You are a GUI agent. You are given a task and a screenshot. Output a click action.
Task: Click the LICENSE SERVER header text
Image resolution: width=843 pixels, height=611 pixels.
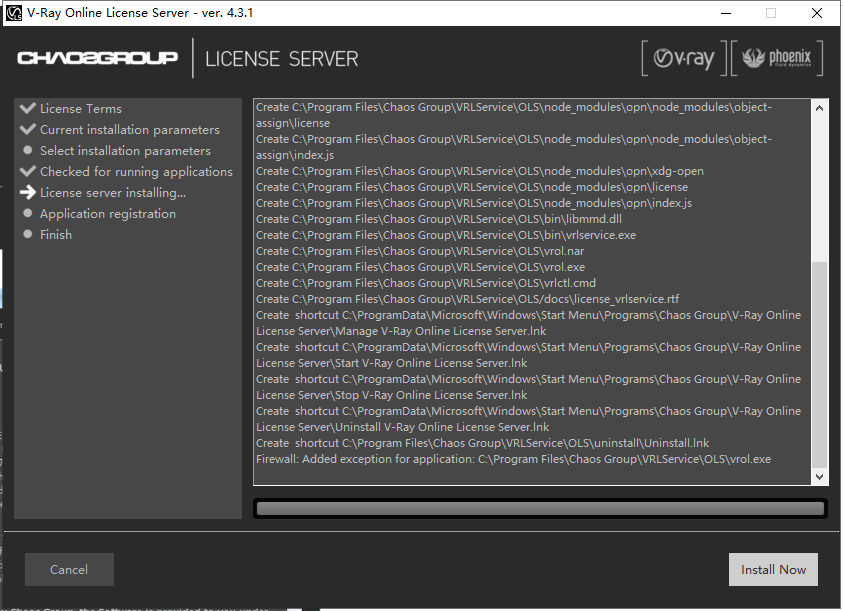tap(281, 59)
